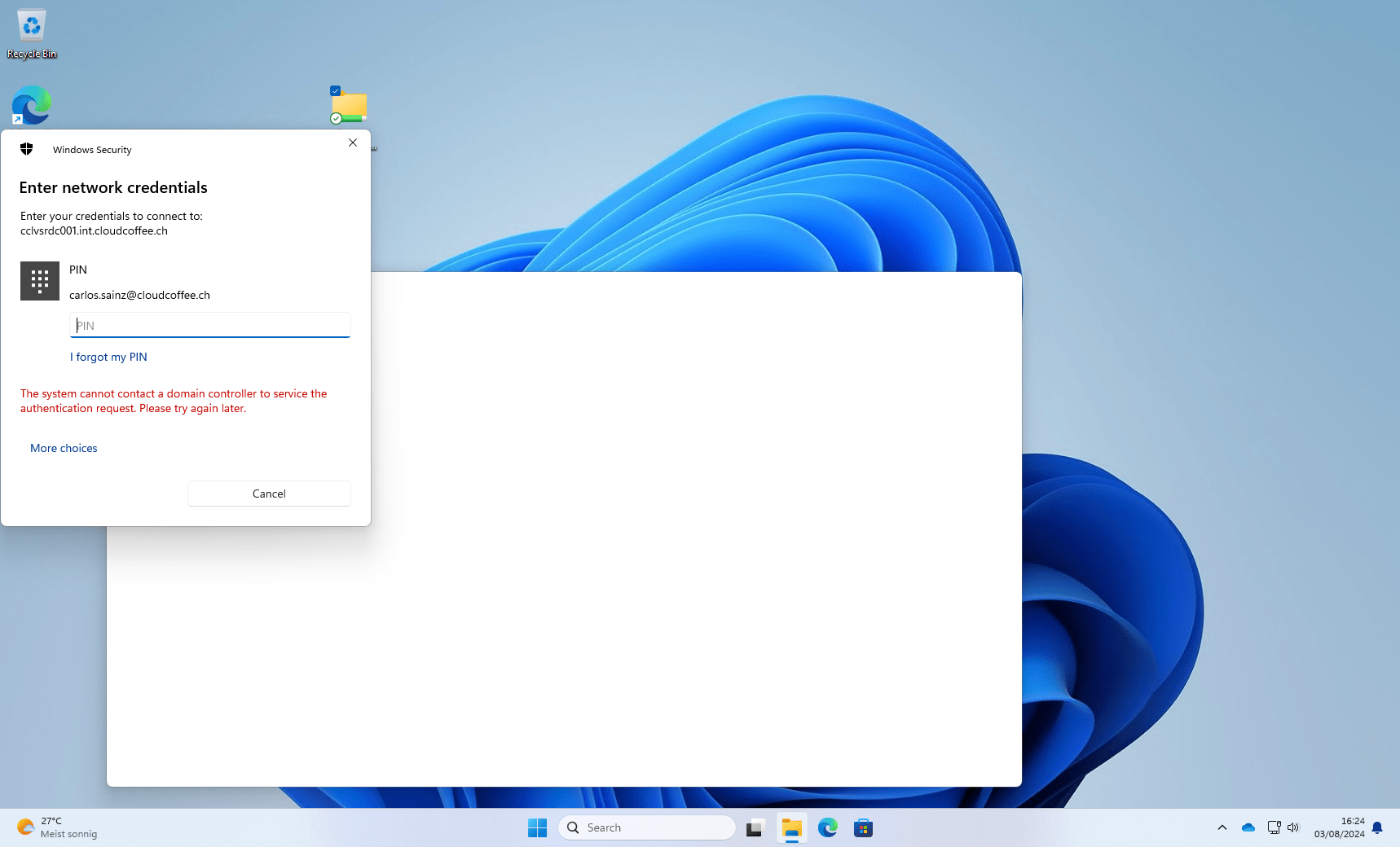Open the volume control in the tray
Screen dimensions: 1400x847
[1294, 827]
